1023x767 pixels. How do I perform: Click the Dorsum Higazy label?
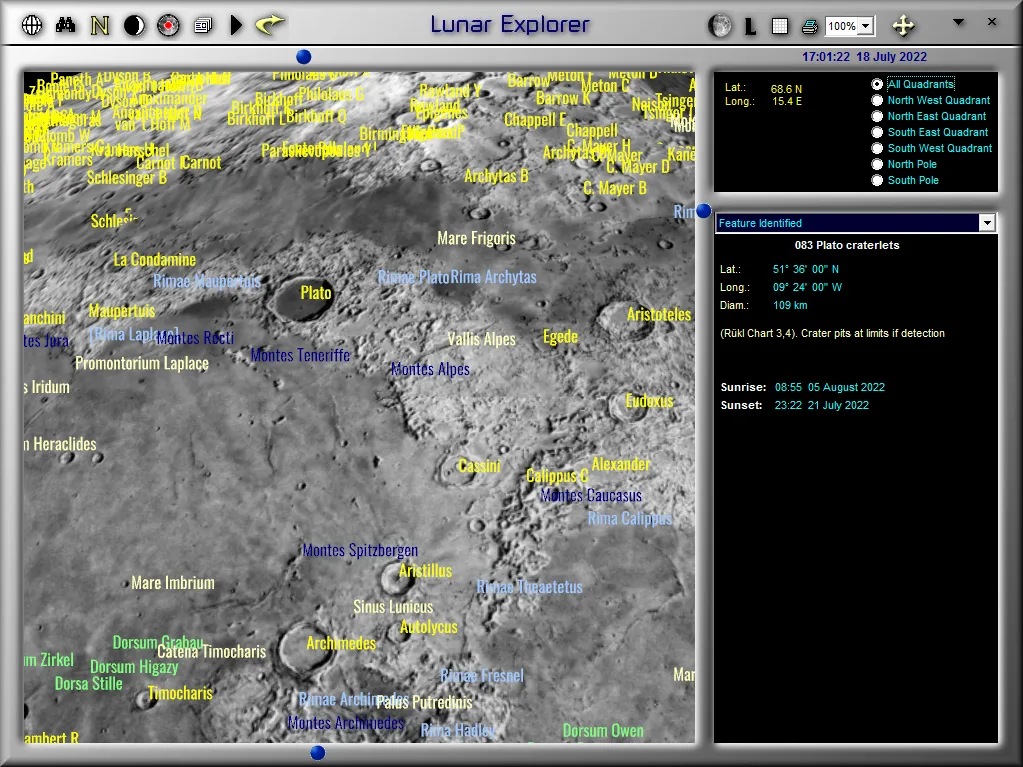point(134,667)
